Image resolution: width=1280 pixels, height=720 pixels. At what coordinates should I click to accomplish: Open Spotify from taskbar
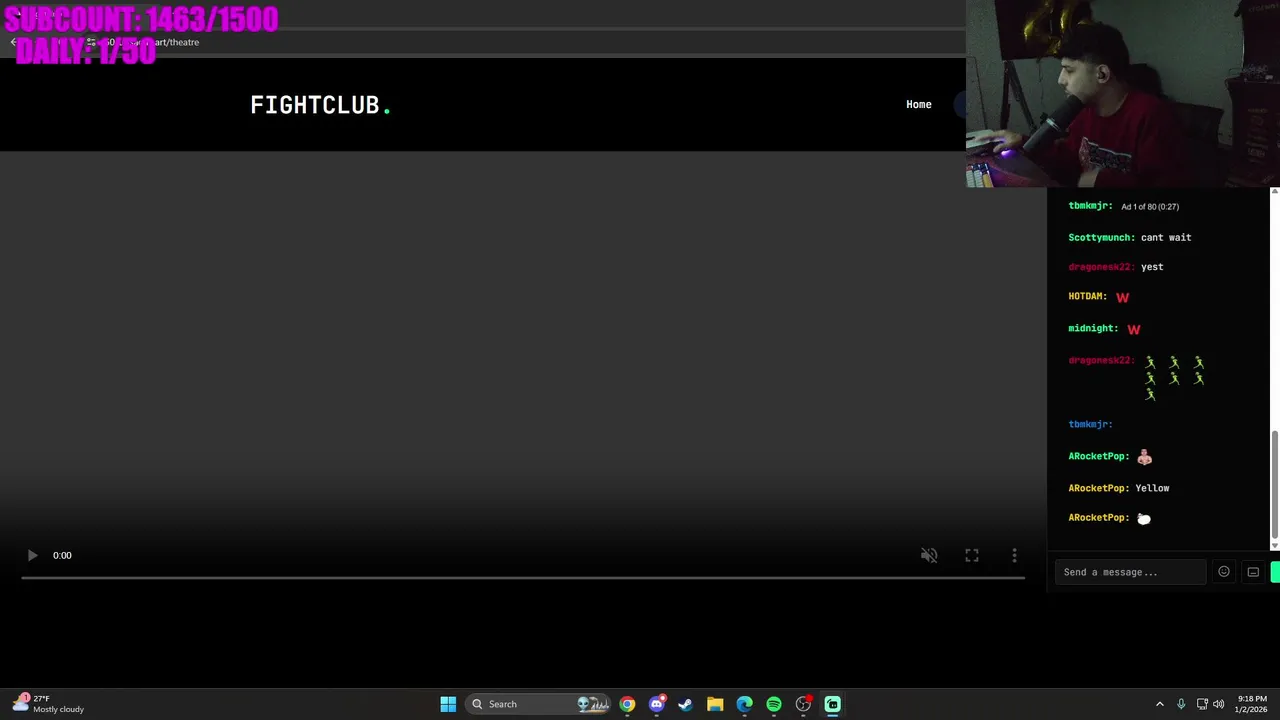[774, 704]
